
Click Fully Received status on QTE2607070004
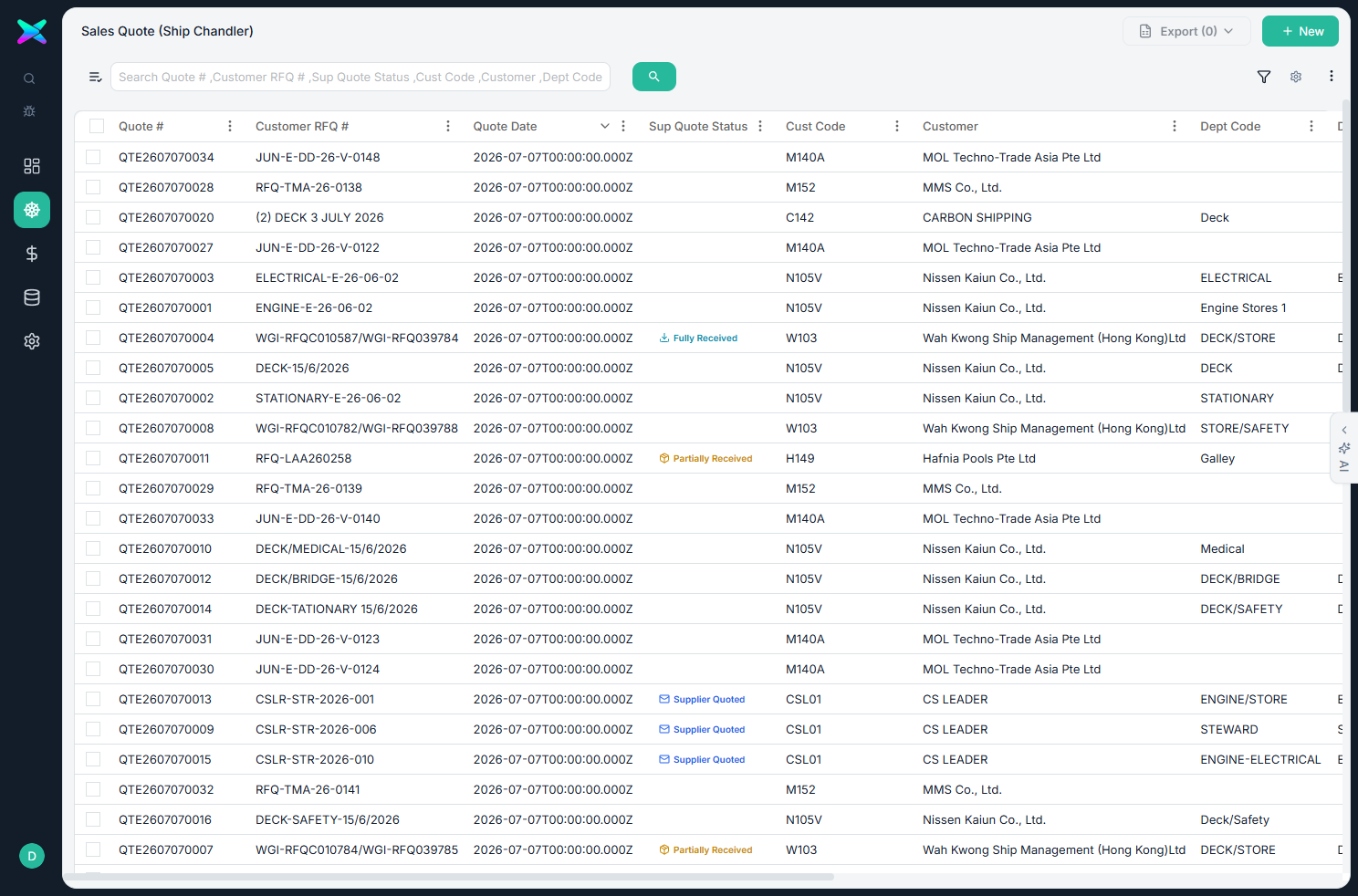[698, 338]
